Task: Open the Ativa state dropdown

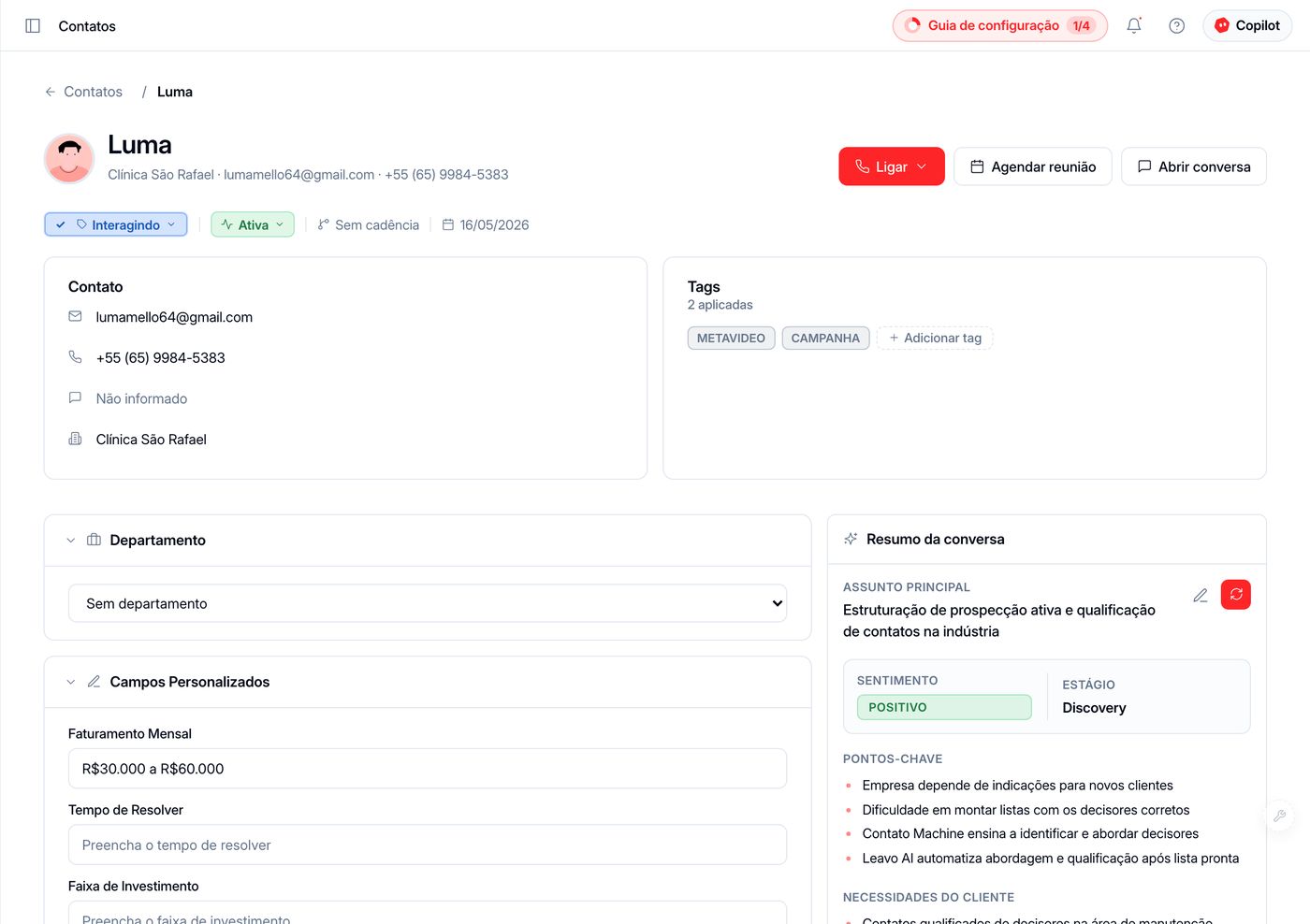Action: click(253, 224)
